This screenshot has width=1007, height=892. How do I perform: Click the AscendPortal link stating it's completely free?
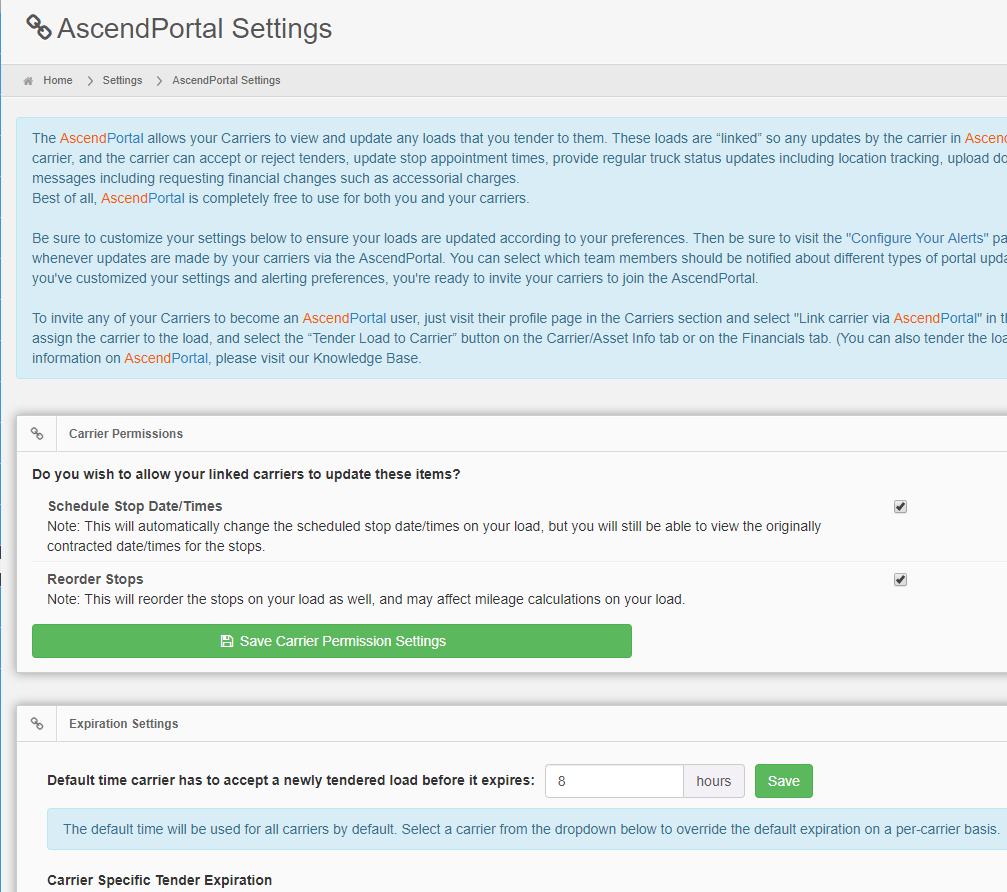[142, 198]
